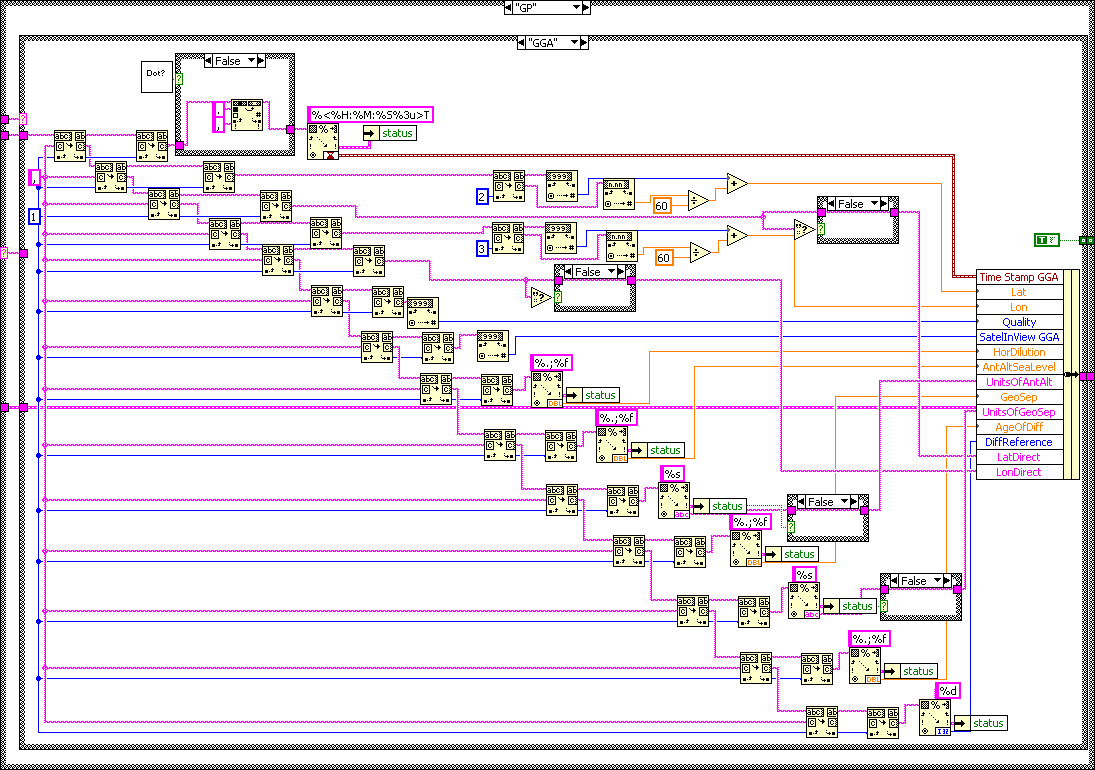
Task: Select the Lat bundle element
Action: [1019, 293]
